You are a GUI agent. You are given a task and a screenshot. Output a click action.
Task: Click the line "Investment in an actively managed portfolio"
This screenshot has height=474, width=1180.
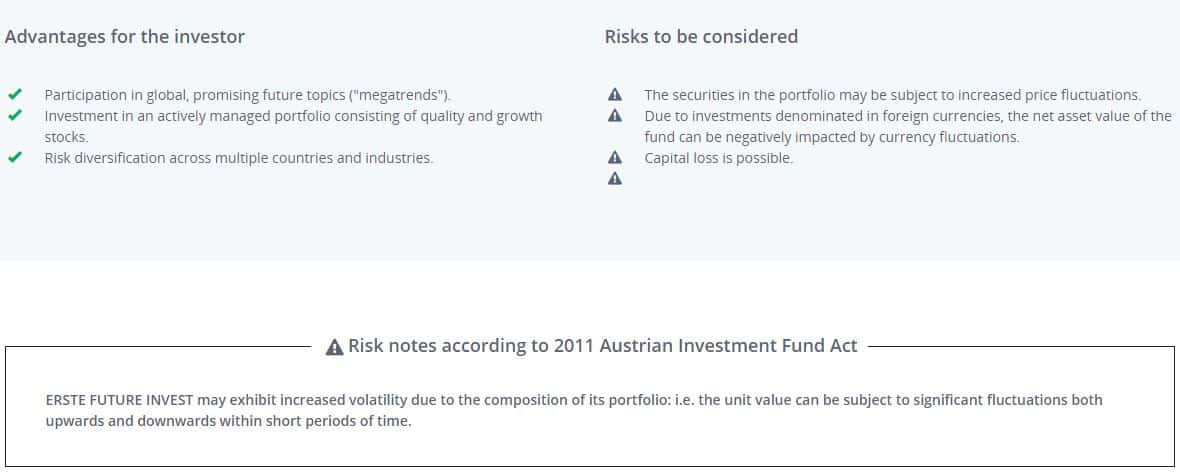(293, 116)
